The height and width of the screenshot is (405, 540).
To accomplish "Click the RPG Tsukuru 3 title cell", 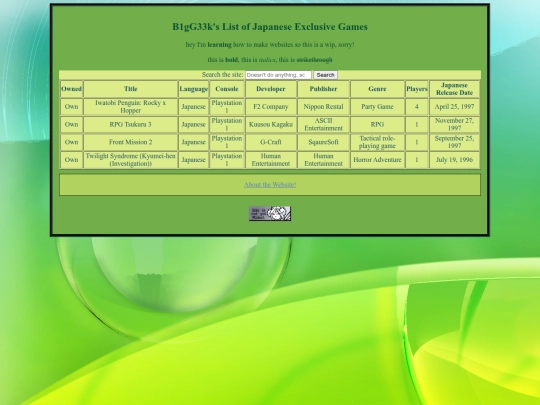I will [131, 124].
